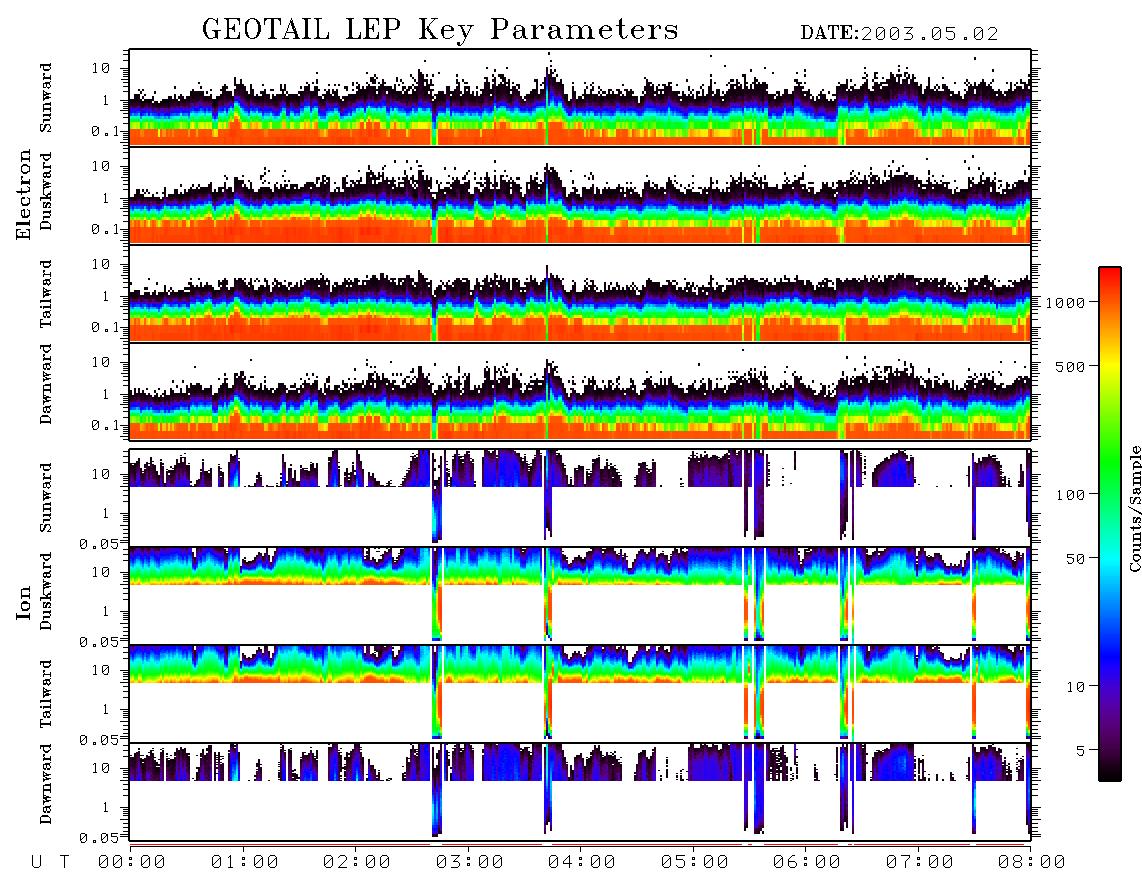Select the Ion Dawnward axis label
This screenshot has width=1142, height=880.
(x=46, y=784)
